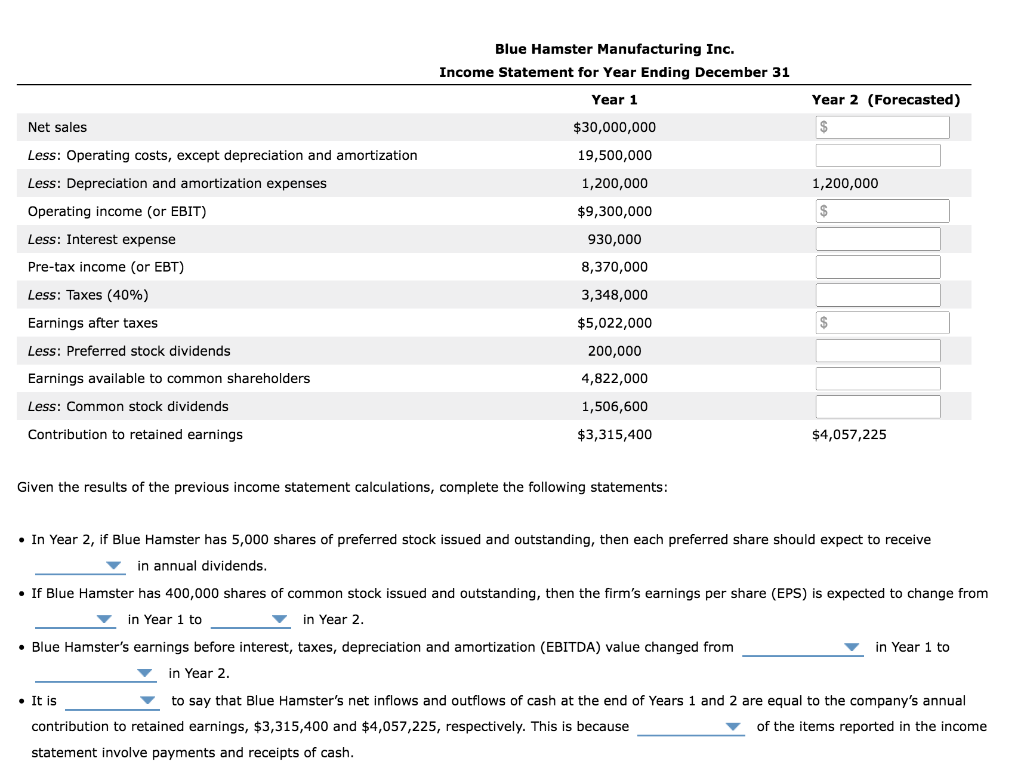Screen dimensions: 1024x777
Task: Click the Year 2 (Forecasted) column header
Action: [886, 100]
